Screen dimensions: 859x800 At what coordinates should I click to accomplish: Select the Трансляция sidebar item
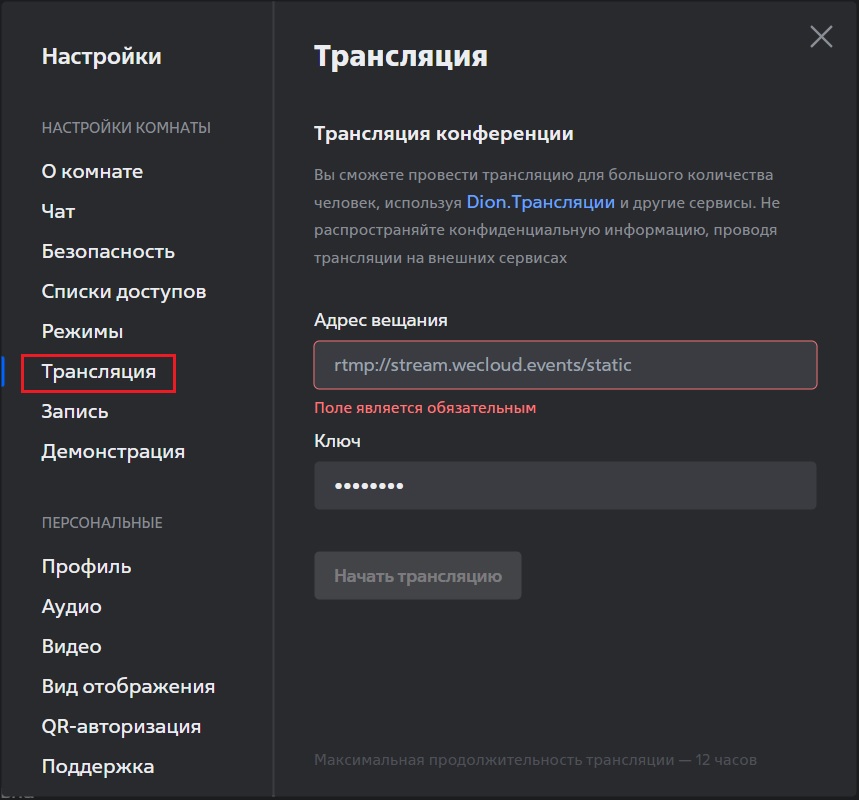coord(99,372)
